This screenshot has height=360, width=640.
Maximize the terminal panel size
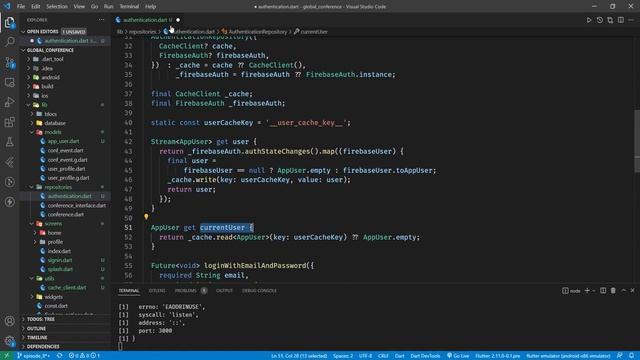pos(623,291)
